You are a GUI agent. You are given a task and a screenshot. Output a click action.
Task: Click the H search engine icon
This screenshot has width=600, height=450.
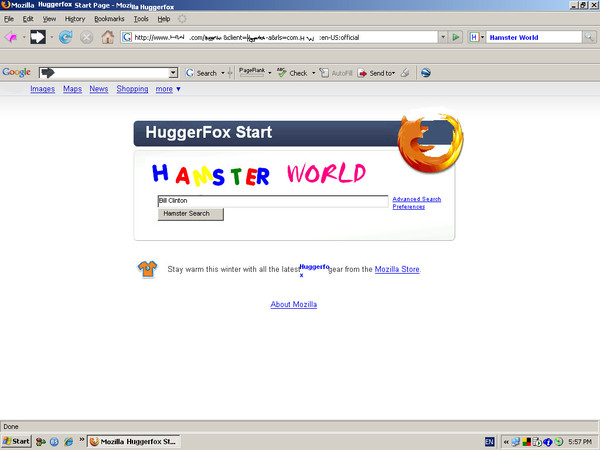click(x=474, y=37)
